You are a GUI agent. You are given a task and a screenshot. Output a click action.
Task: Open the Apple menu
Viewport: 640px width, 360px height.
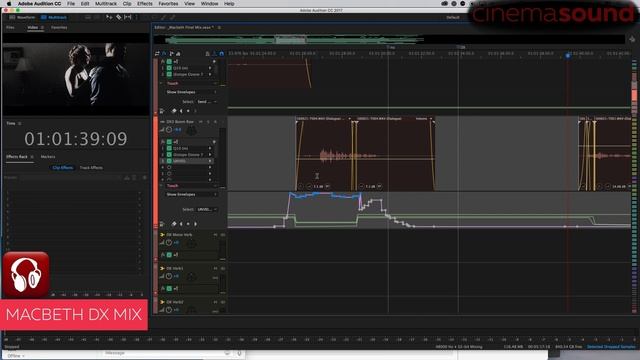(x=9, y=4)
